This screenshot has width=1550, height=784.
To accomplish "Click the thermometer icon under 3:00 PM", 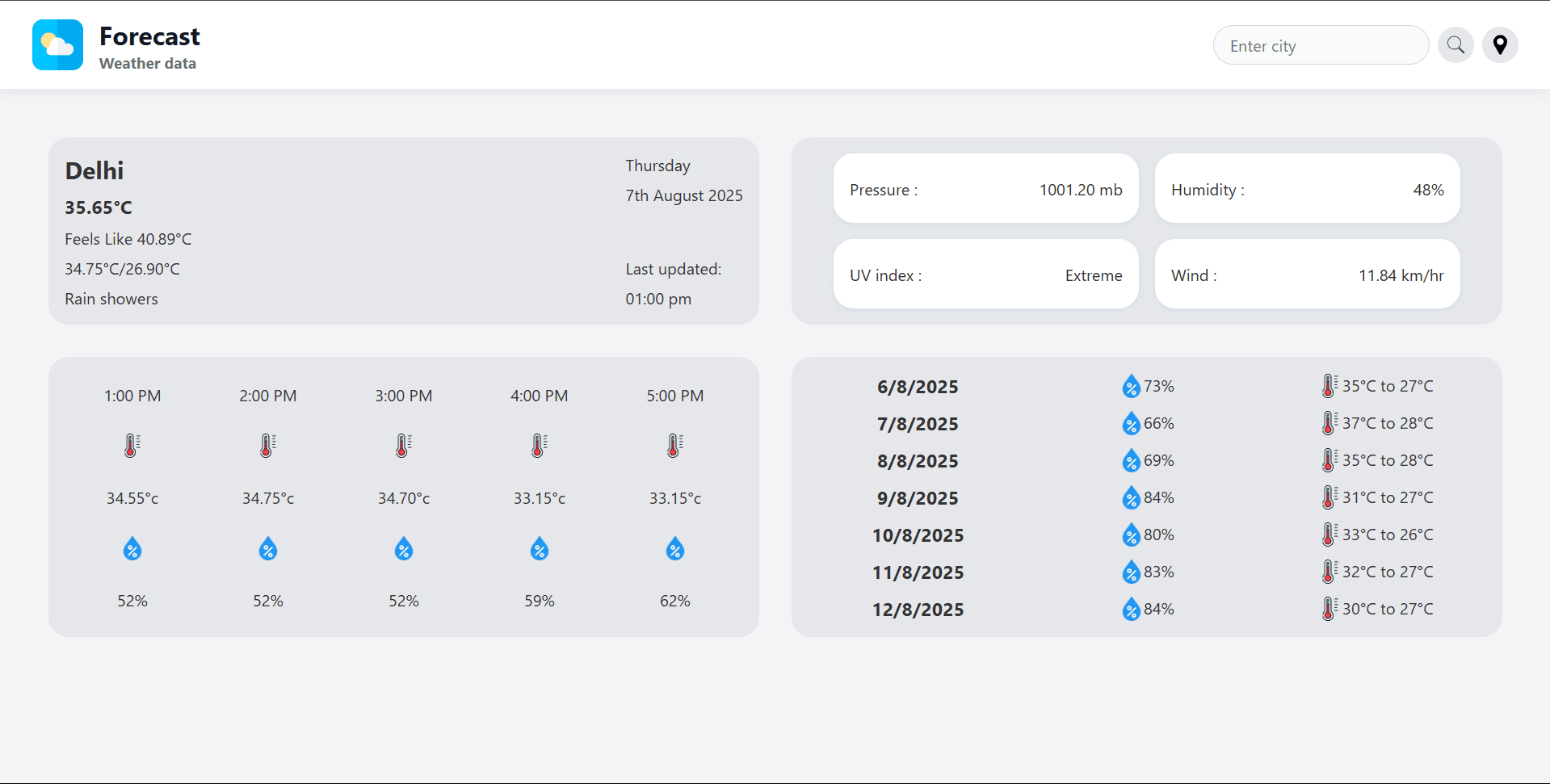I will tap(404, 446).
